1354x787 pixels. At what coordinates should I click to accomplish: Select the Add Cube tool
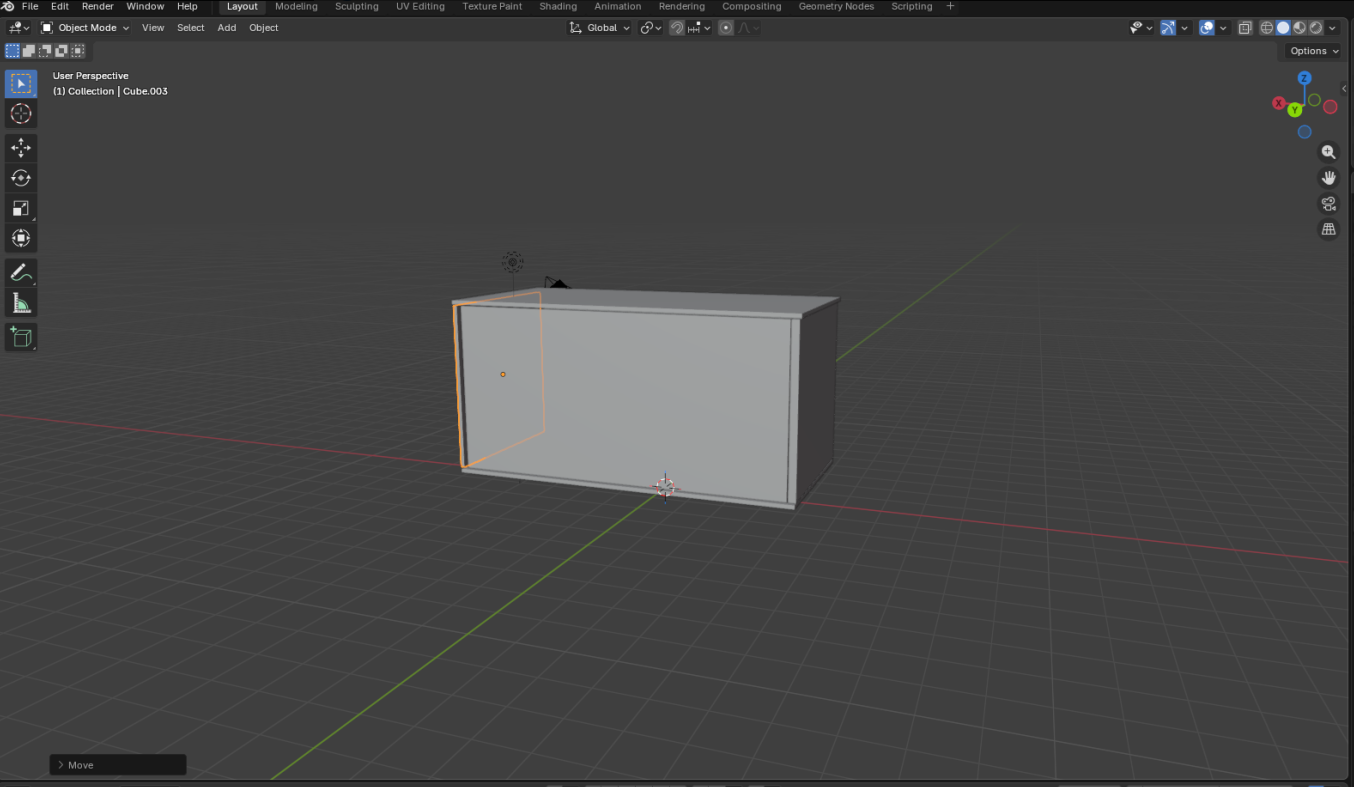(21, 337)
